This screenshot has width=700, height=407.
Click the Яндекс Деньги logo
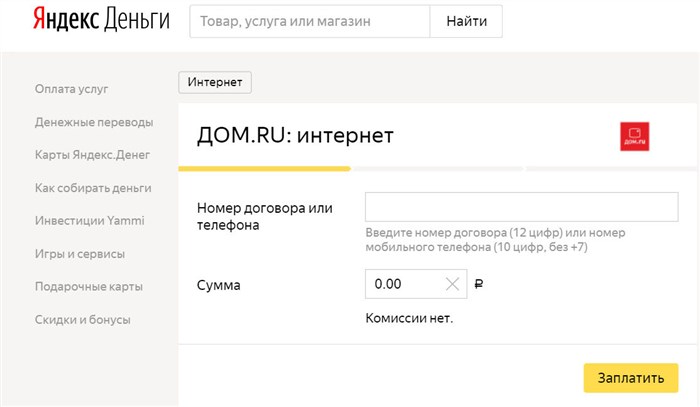[x=101, y=21]
